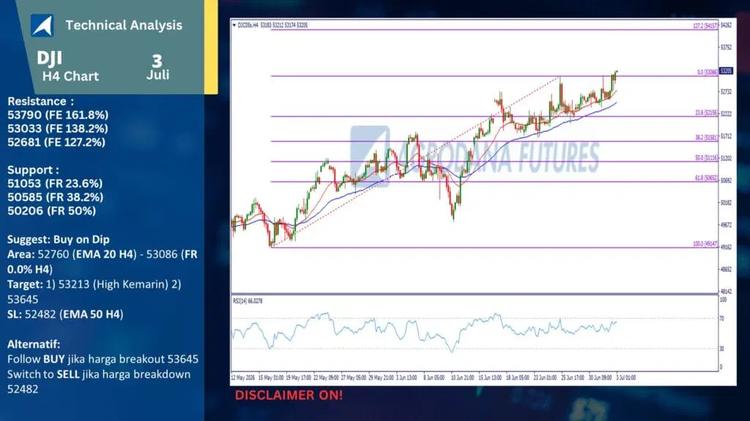Screen dimensions: 750x421
Task: Select the 23.6 Fibonacci retracement label
Action: coord(706,113)
